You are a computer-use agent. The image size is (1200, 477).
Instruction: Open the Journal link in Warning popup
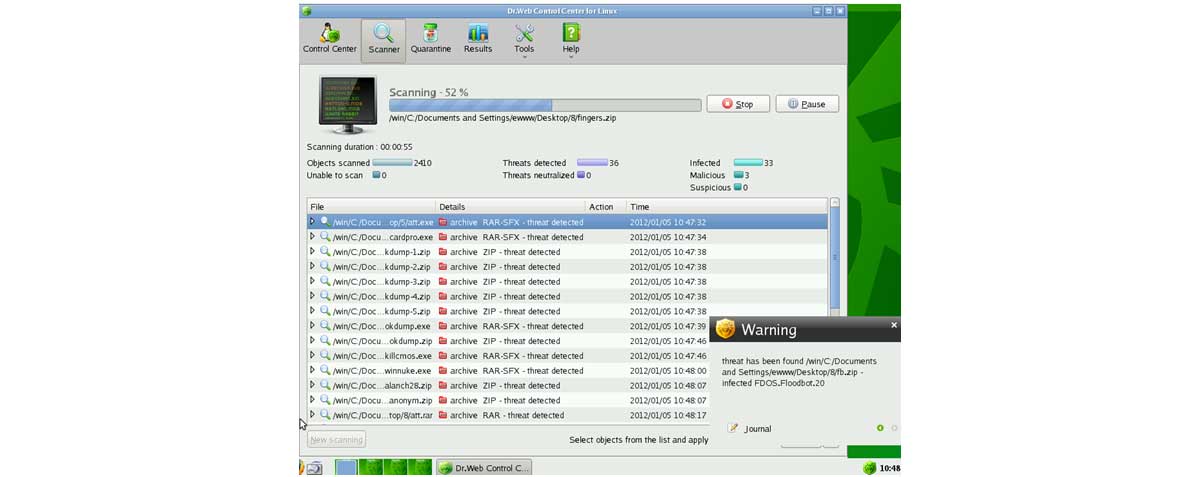click(758, 428)
